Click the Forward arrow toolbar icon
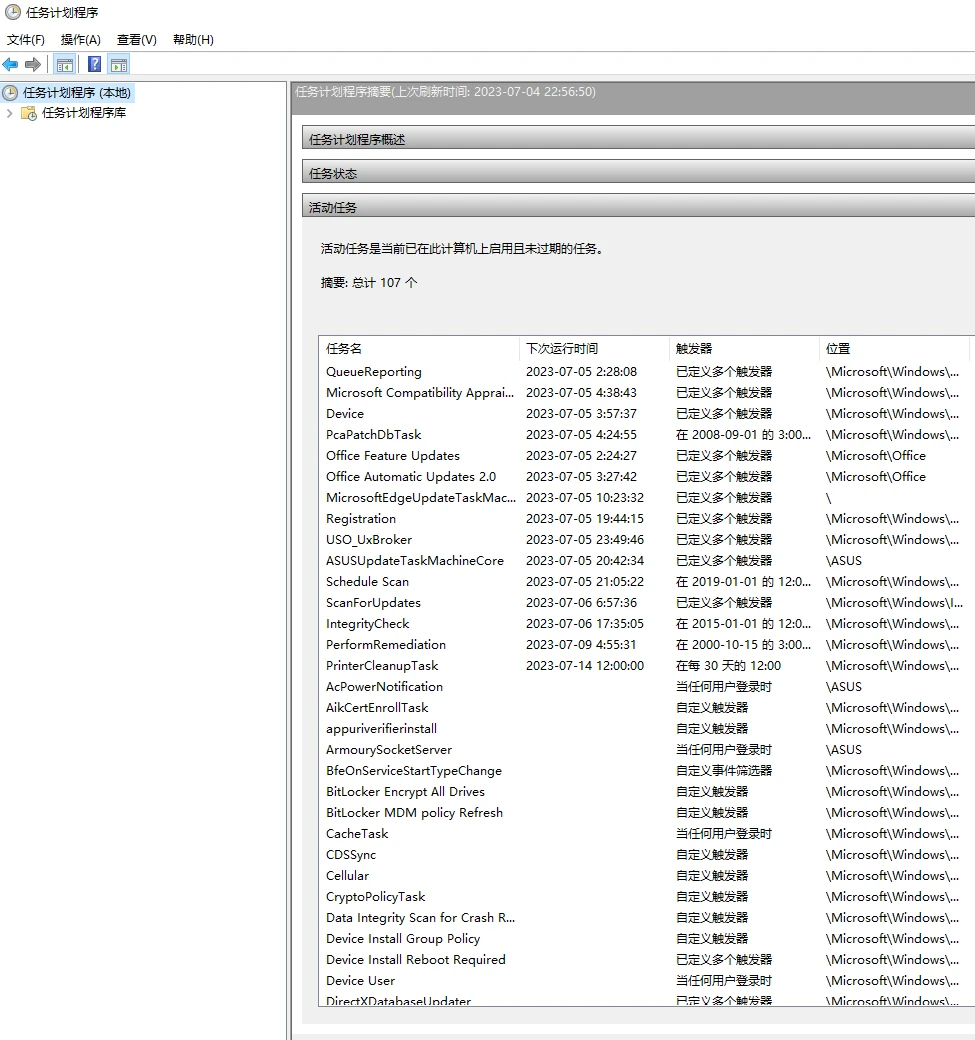 pos(32,64)
